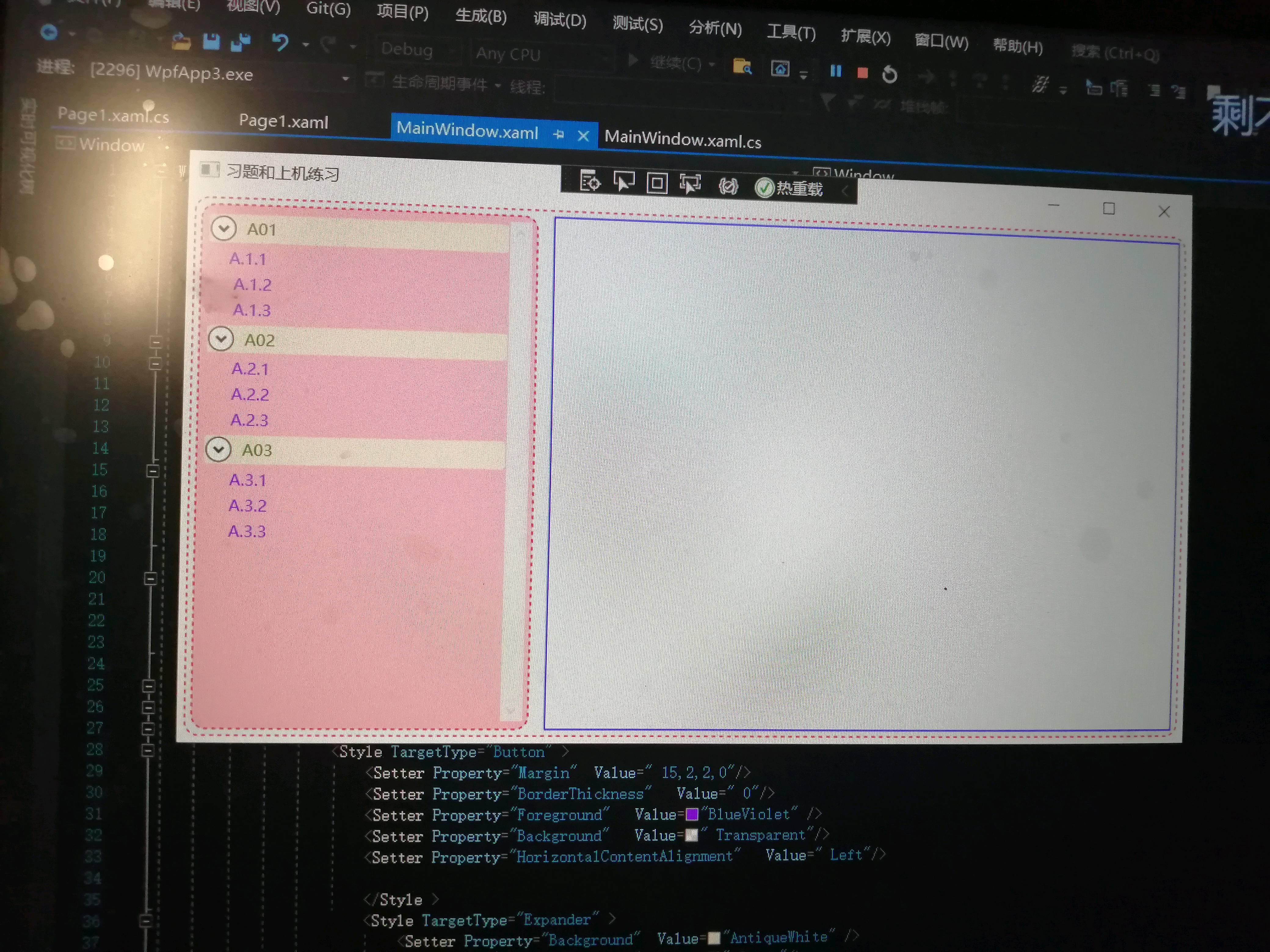The image size is (1270, 952).
Task: Collapse the A02 expander
Action: tap(220, 339)
